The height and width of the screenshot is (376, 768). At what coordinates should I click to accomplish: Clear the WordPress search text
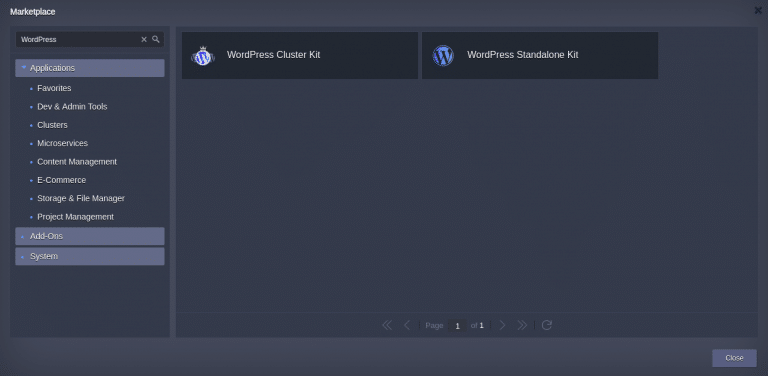144,40
